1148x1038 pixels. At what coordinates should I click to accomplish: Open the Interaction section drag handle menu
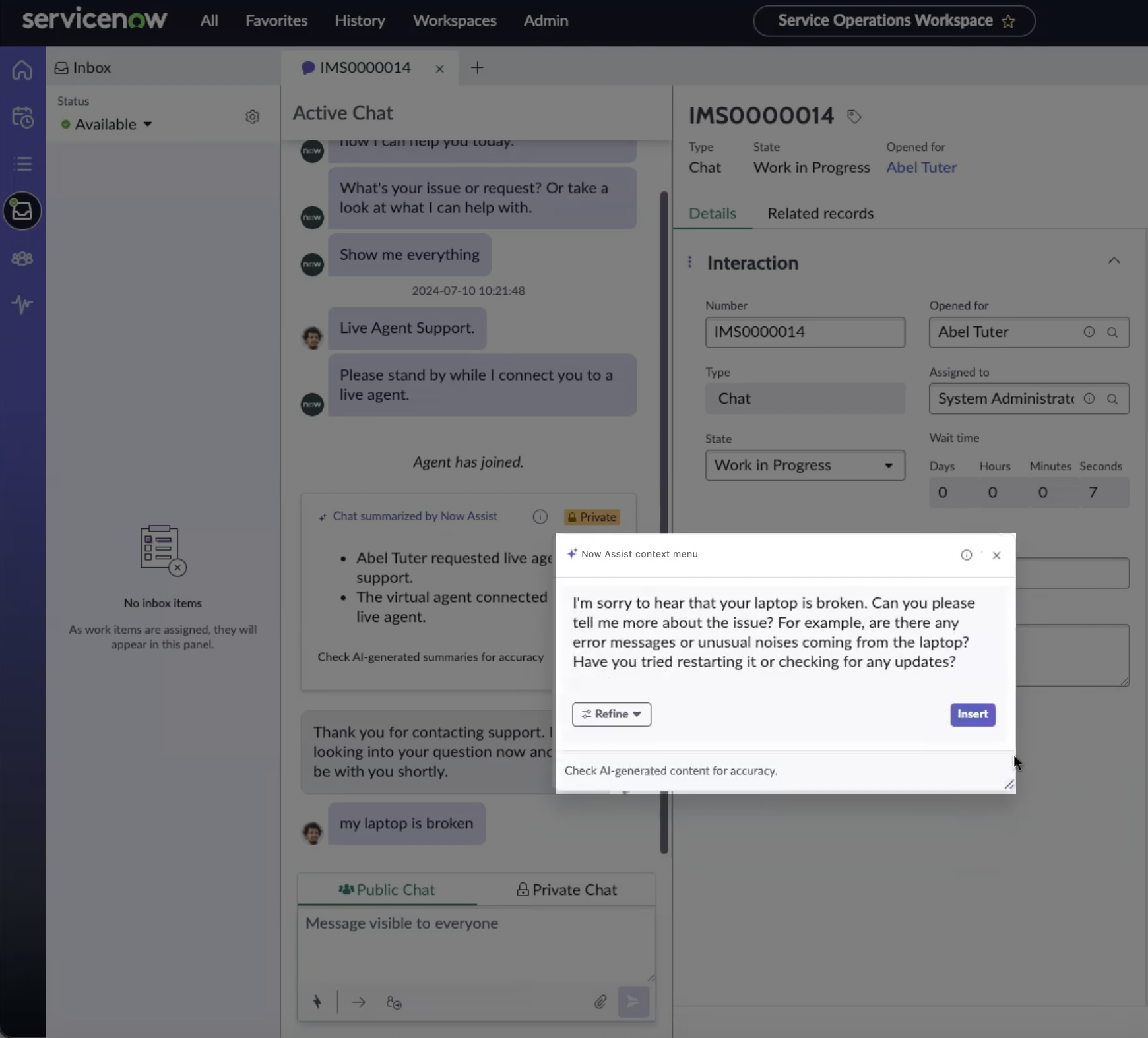(689, 262)
